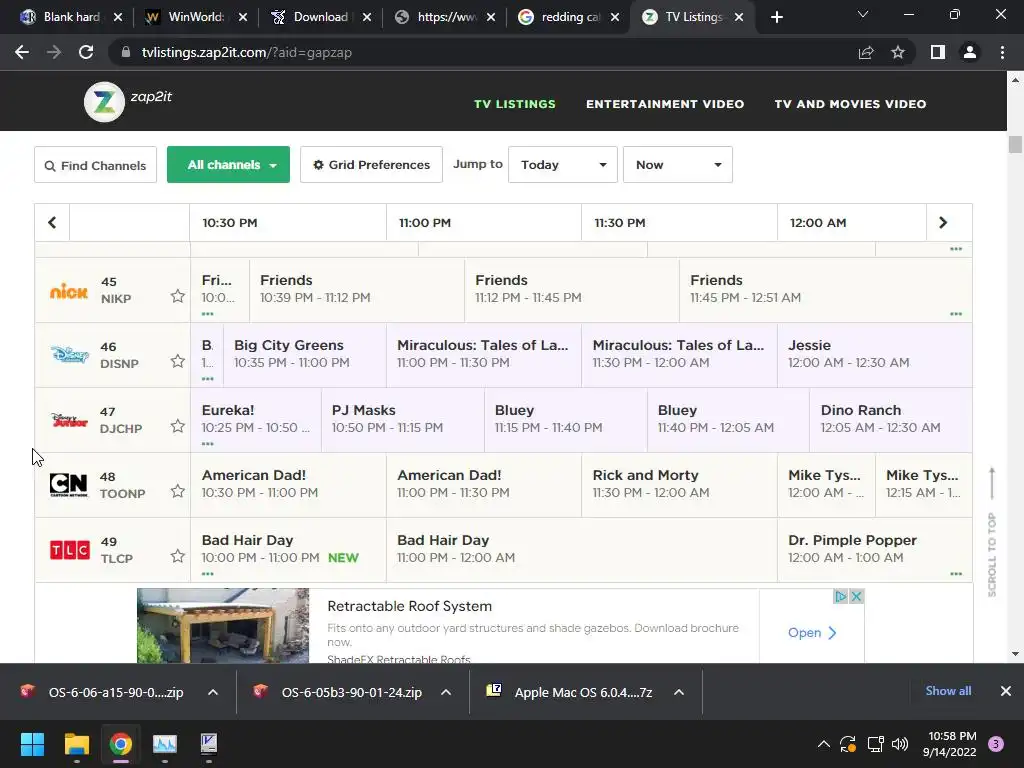This screenshot has height=768, width=1024.
Task: Open Rick and Morty listing
Action: point(679,485)
